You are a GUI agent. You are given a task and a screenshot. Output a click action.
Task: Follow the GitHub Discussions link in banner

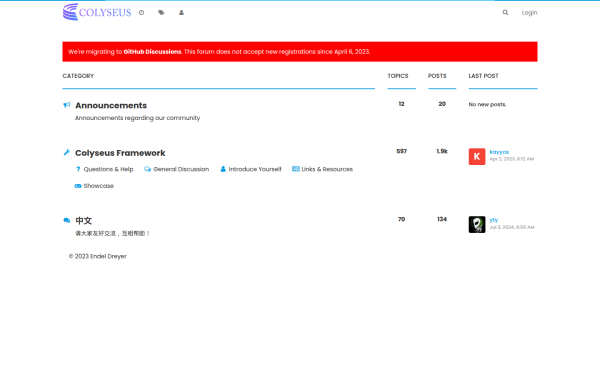point(152,52)
